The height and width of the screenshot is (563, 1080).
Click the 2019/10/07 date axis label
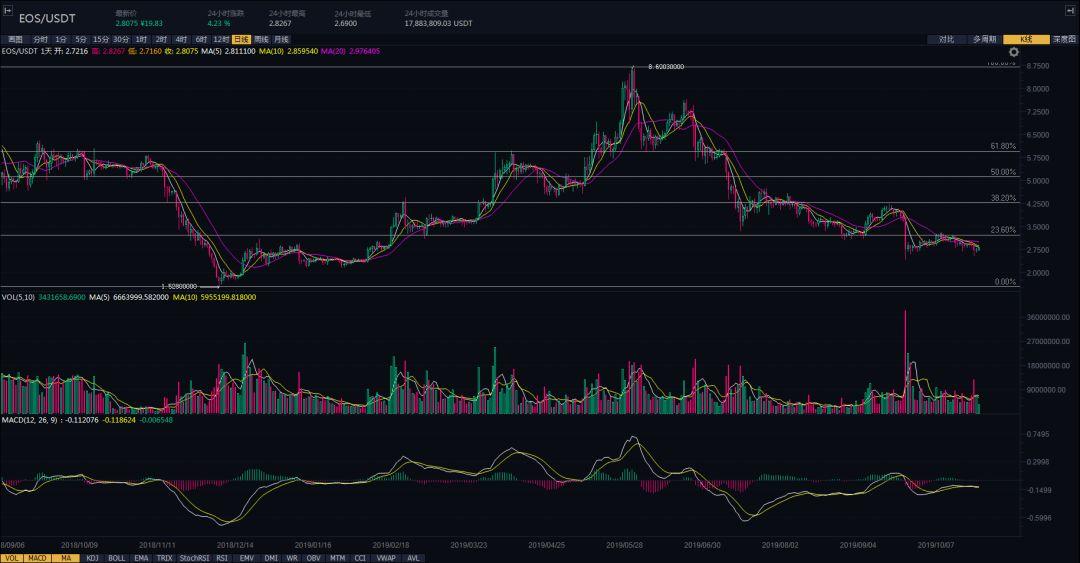tap(936, 544)
